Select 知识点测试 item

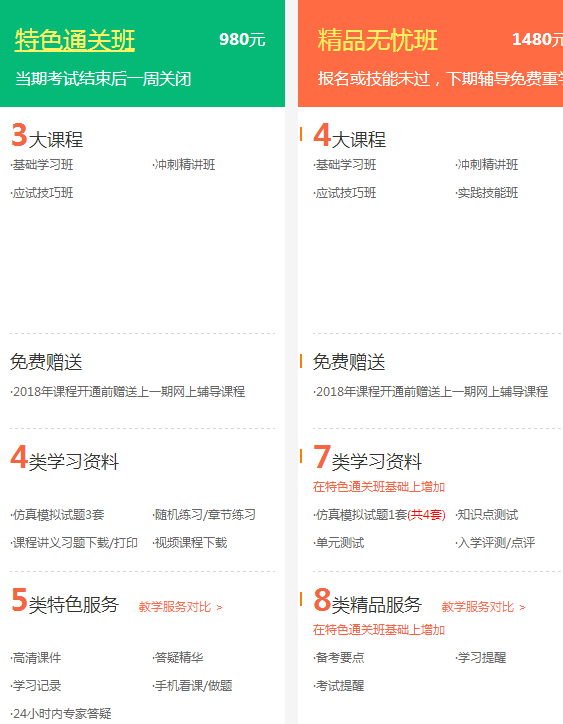tap(487, 515)
